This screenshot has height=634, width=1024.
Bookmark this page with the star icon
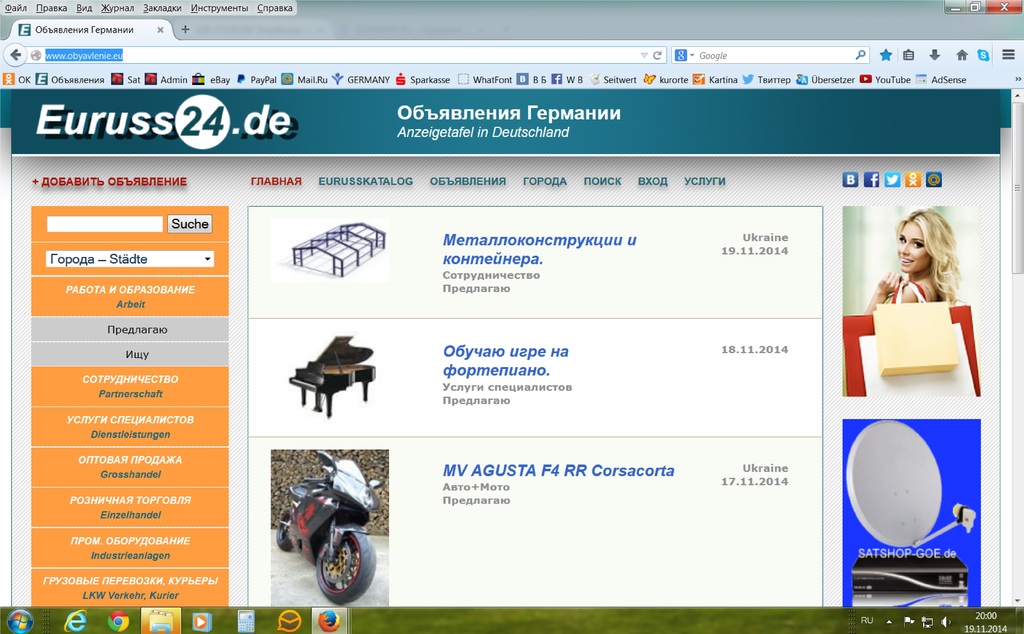886,55
